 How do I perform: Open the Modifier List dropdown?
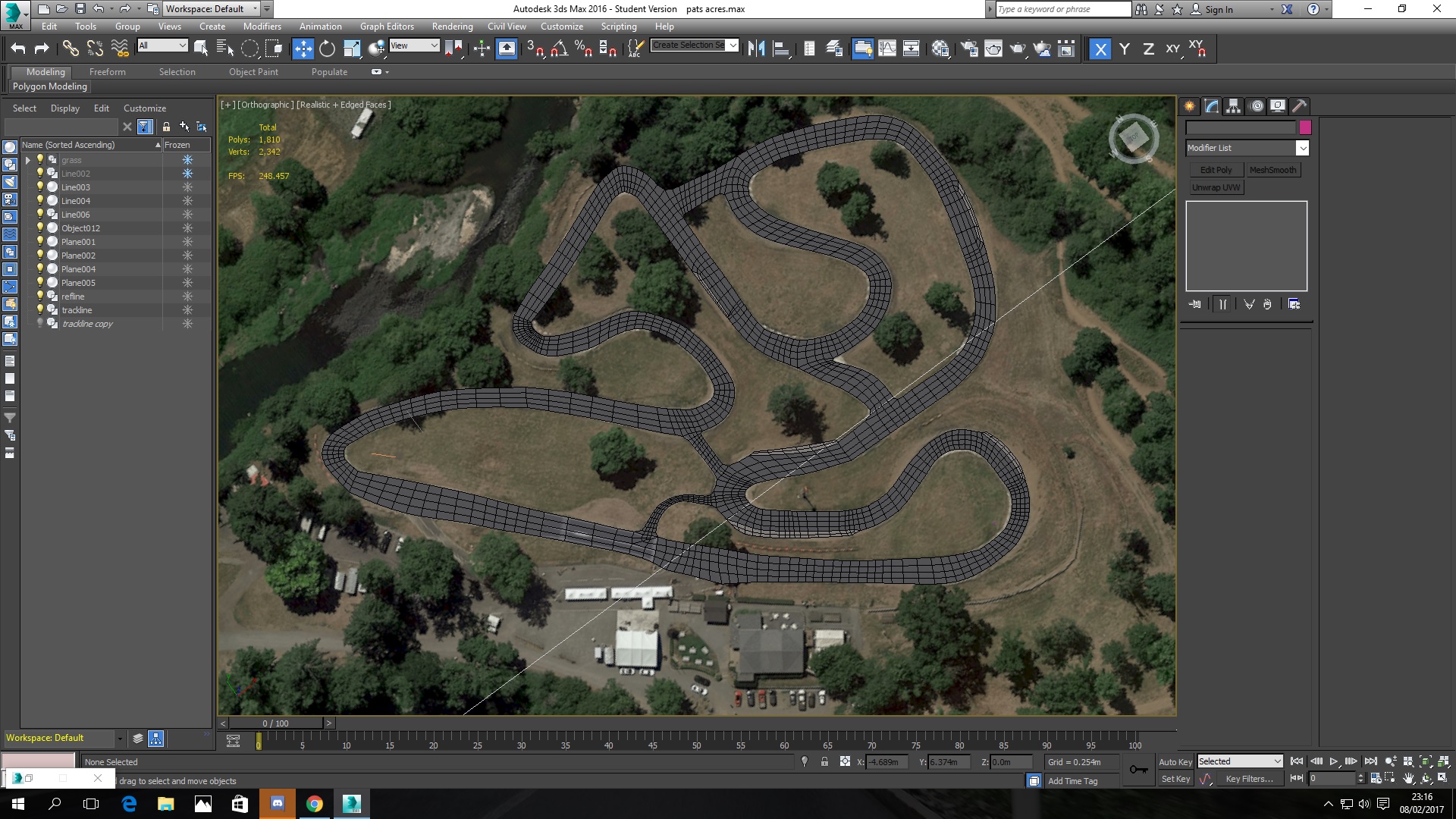1301,148
